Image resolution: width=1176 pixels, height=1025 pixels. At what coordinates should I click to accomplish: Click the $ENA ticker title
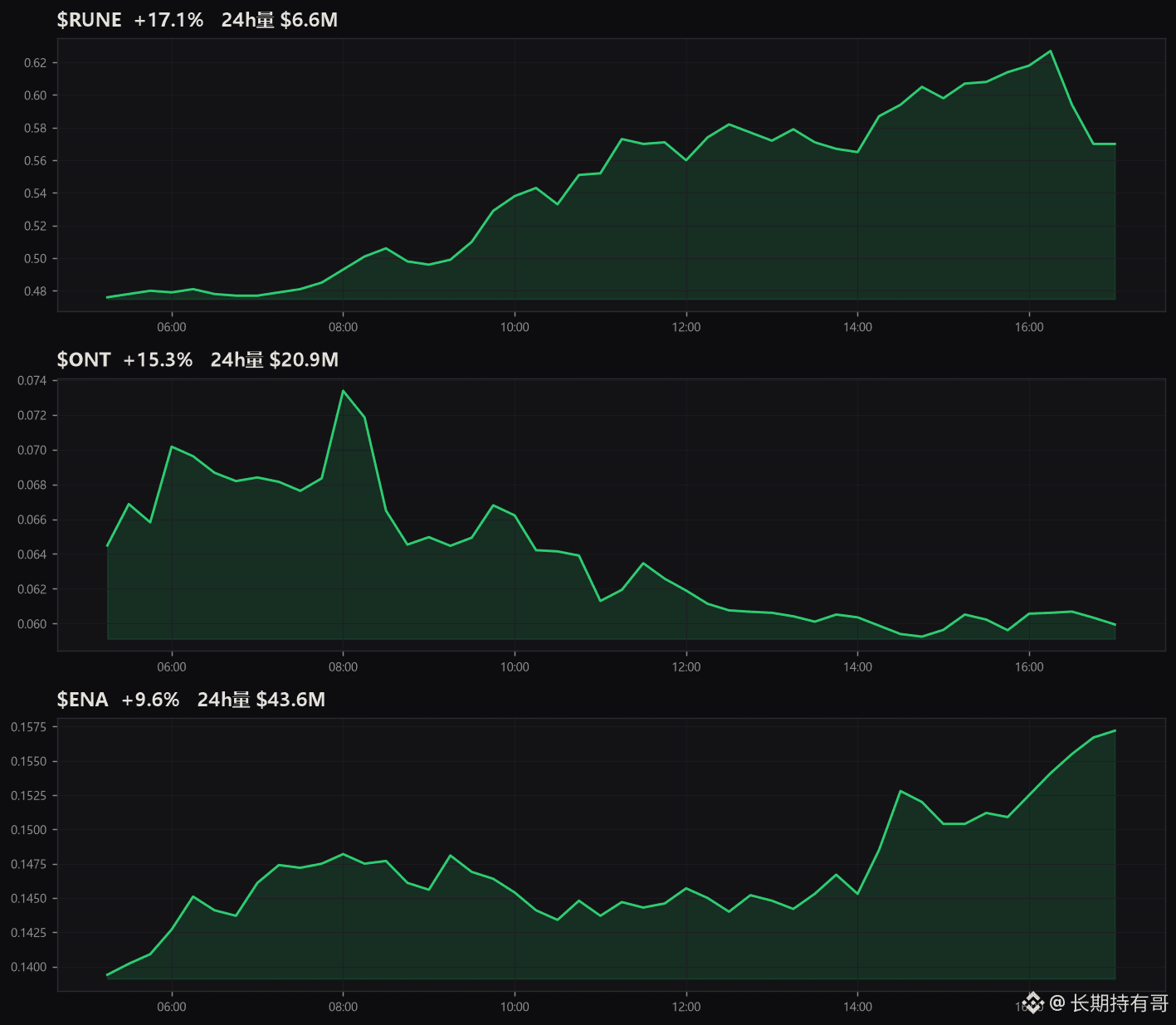point(83,700)
